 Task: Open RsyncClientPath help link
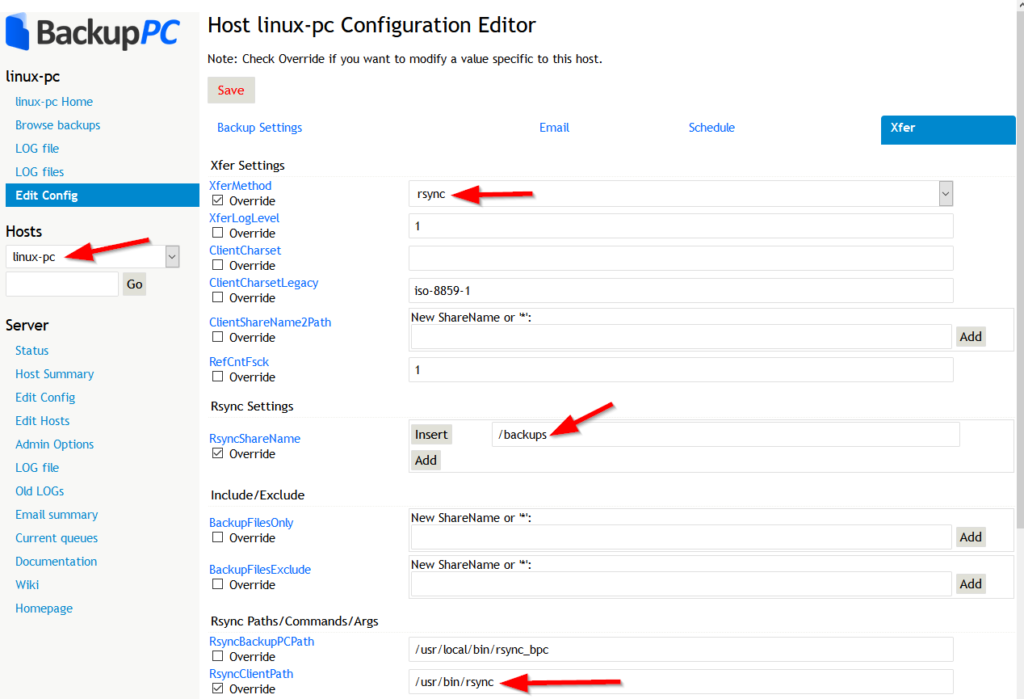(251, 674)
